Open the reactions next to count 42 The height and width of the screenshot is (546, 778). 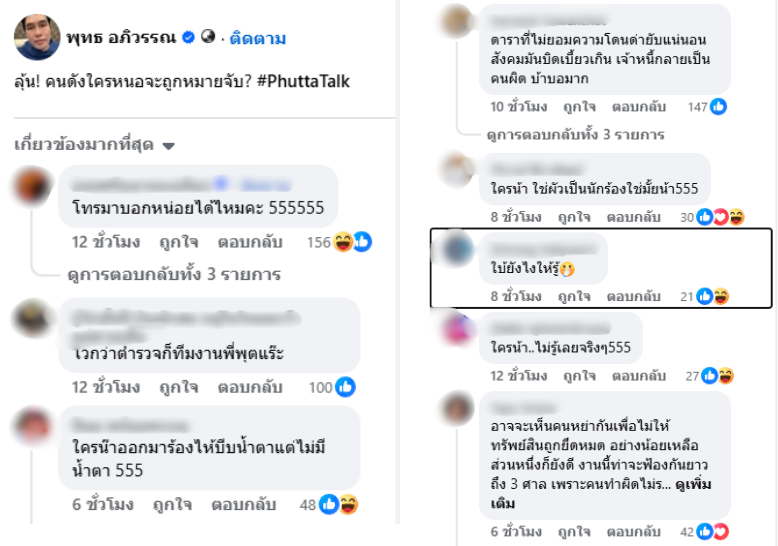click(x=713, y=532)
